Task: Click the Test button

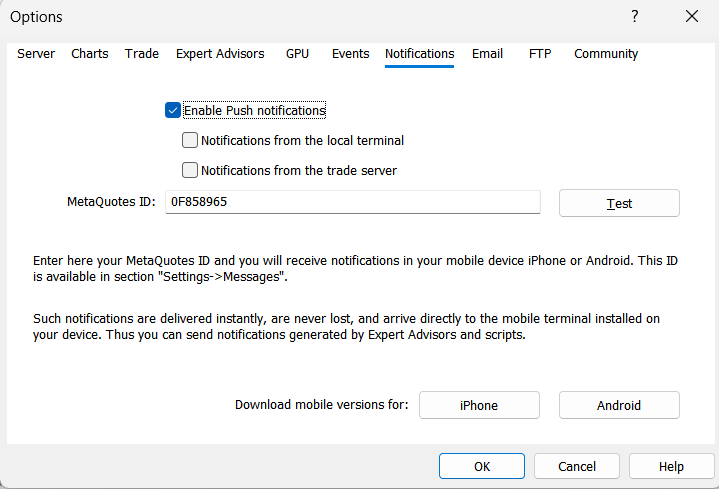Action: [x=619, y=203]
